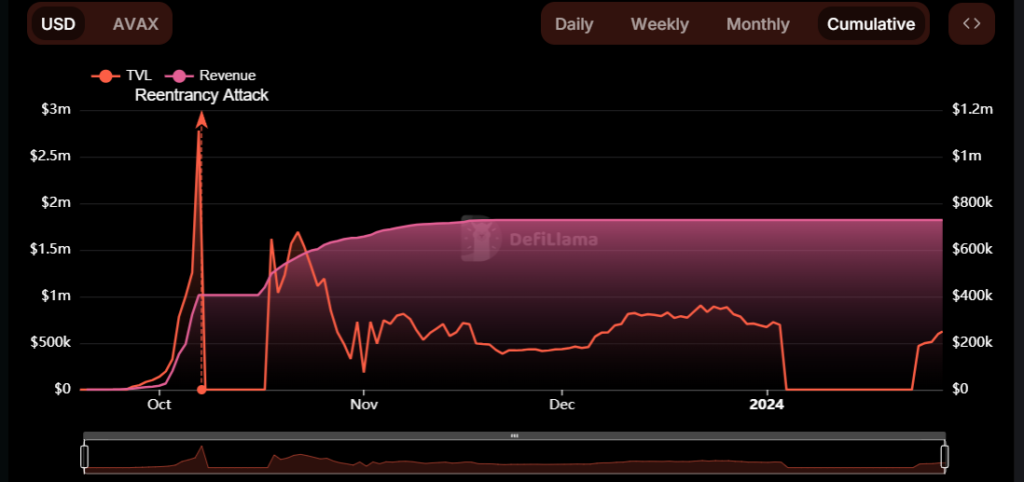Click the $400k right axis label
The image size is (1024, 482).
(x=972, y=297)
